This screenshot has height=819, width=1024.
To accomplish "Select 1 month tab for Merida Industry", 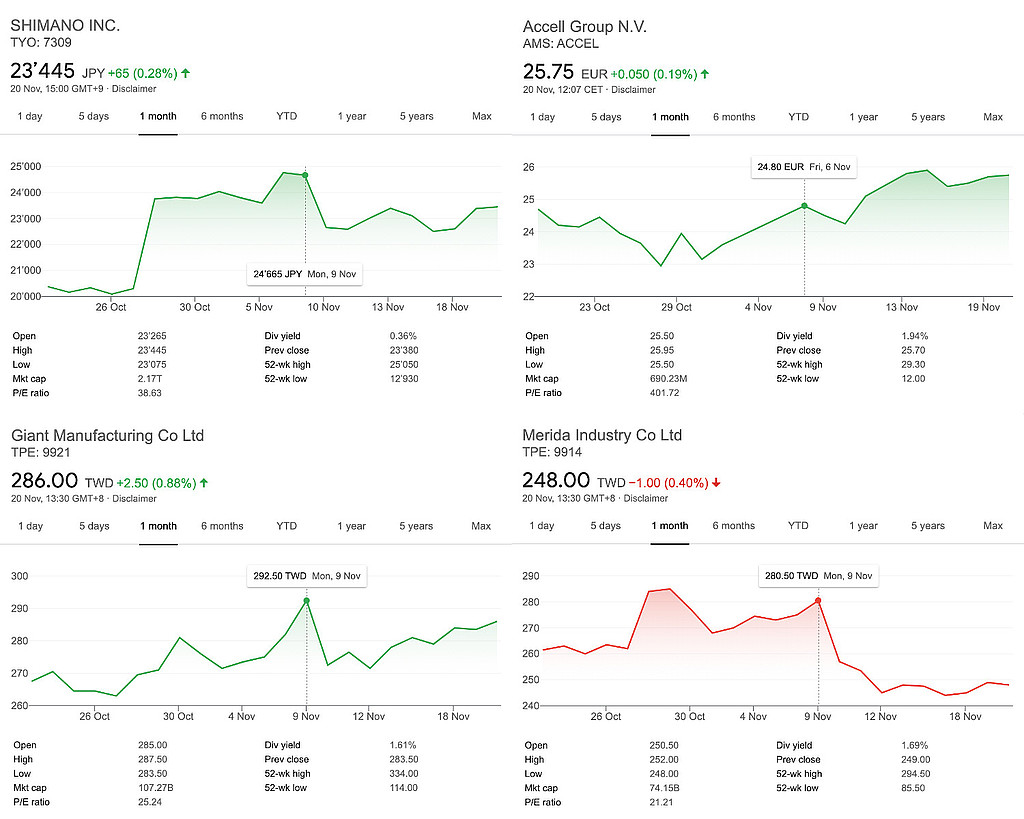I will point(670,526).
